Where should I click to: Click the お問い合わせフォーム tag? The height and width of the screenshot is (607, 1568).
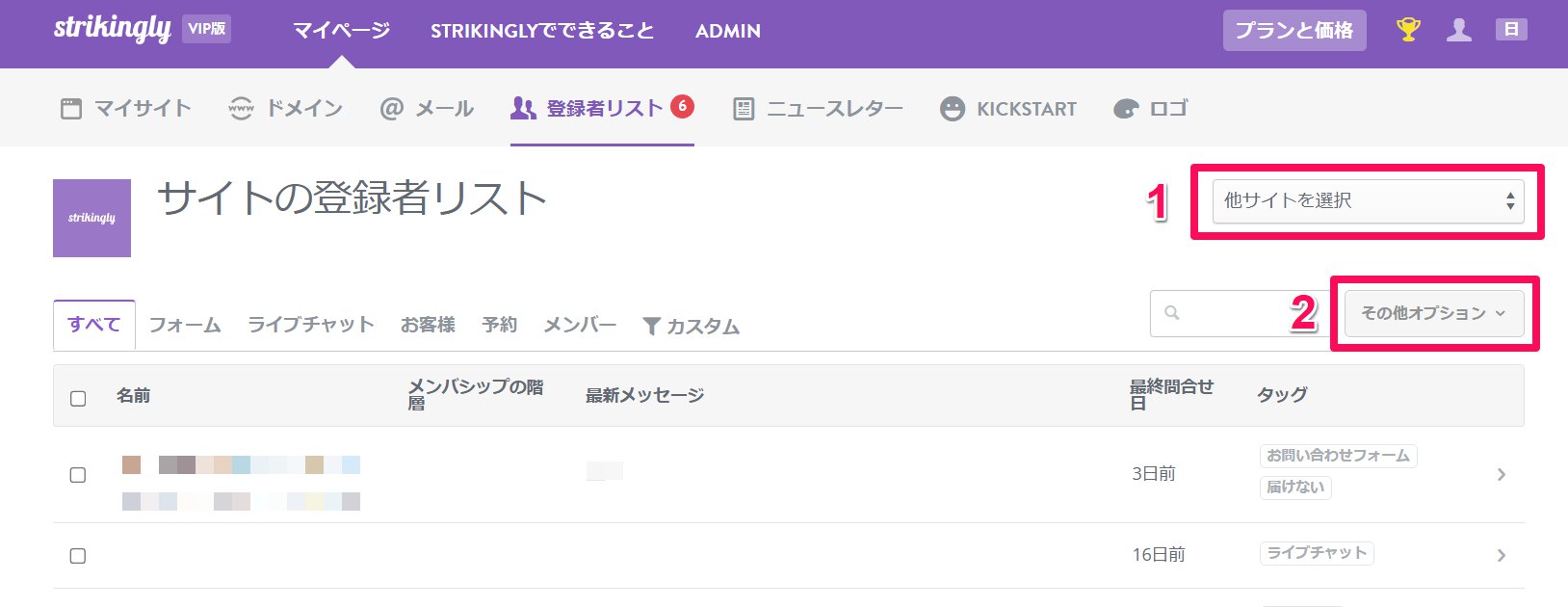click(1338, 456)
